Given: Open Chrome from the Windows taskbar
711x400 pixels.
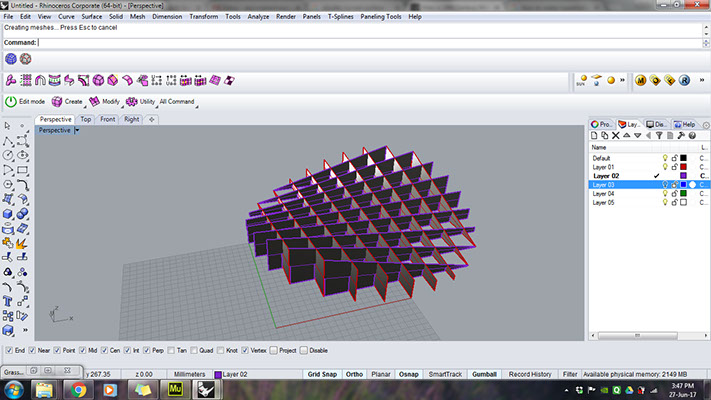Looking at the screenshot, I should pos(78,390).
